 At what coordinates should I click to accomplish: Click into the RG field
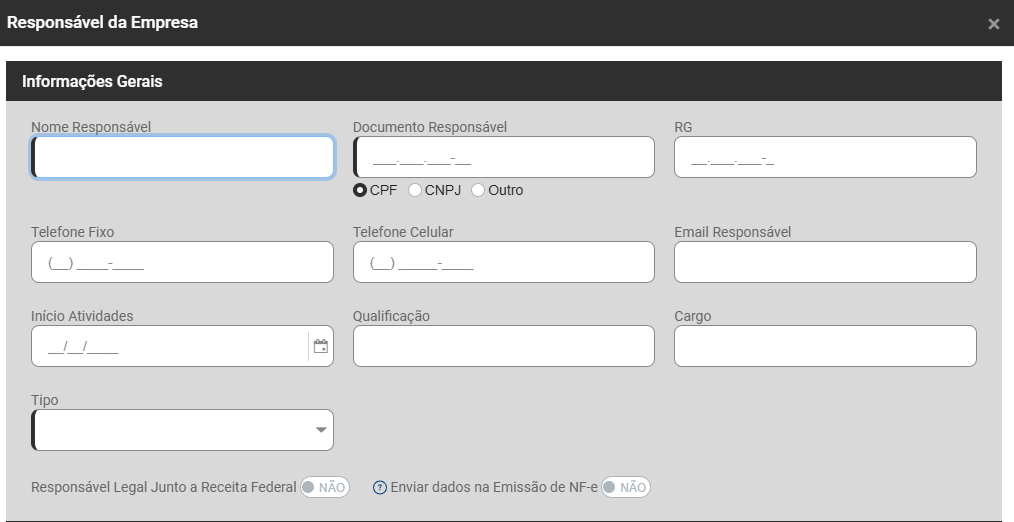click(825, 157)
